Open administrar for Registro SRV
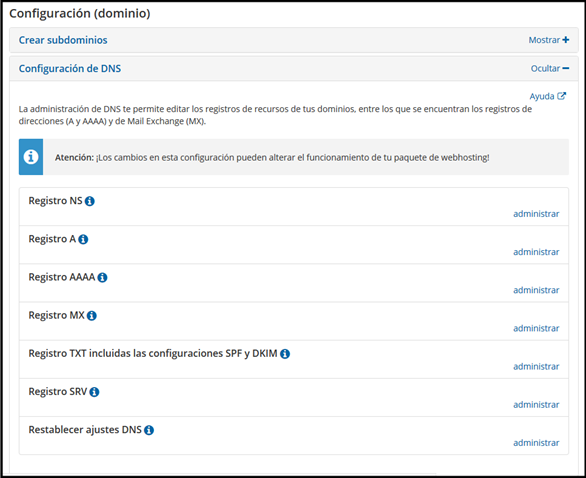The width and height of the screenshot is (586, 478). click(536, 404)
